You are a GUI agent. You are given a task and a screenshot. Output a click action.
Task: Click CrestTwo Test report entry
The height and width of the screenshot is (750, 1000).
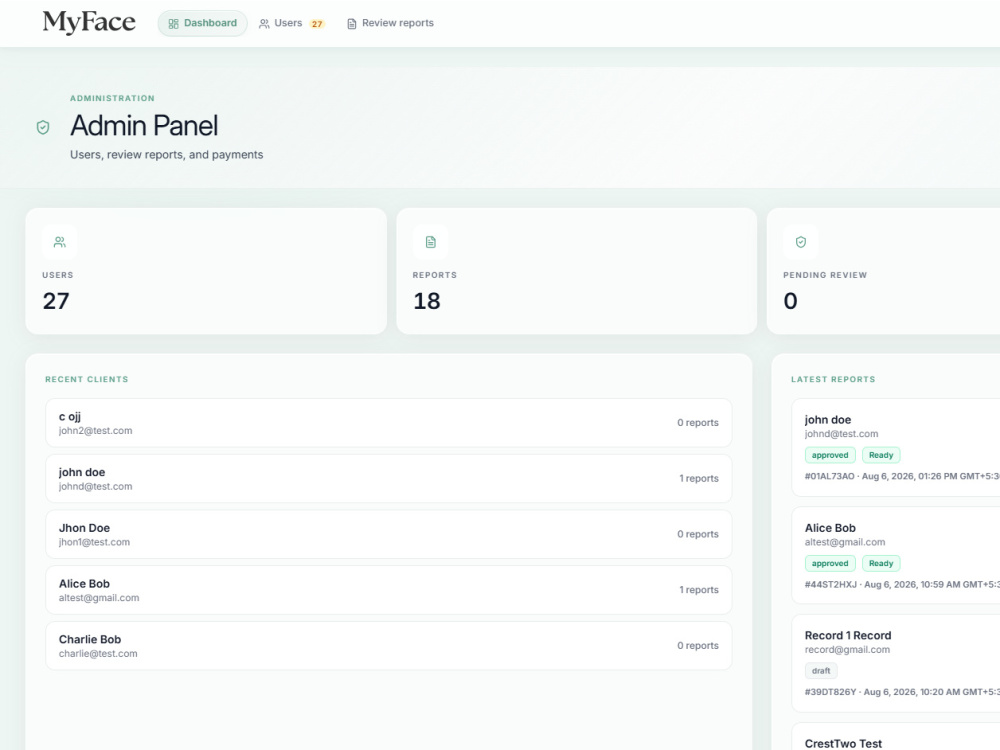coord(895,737)
